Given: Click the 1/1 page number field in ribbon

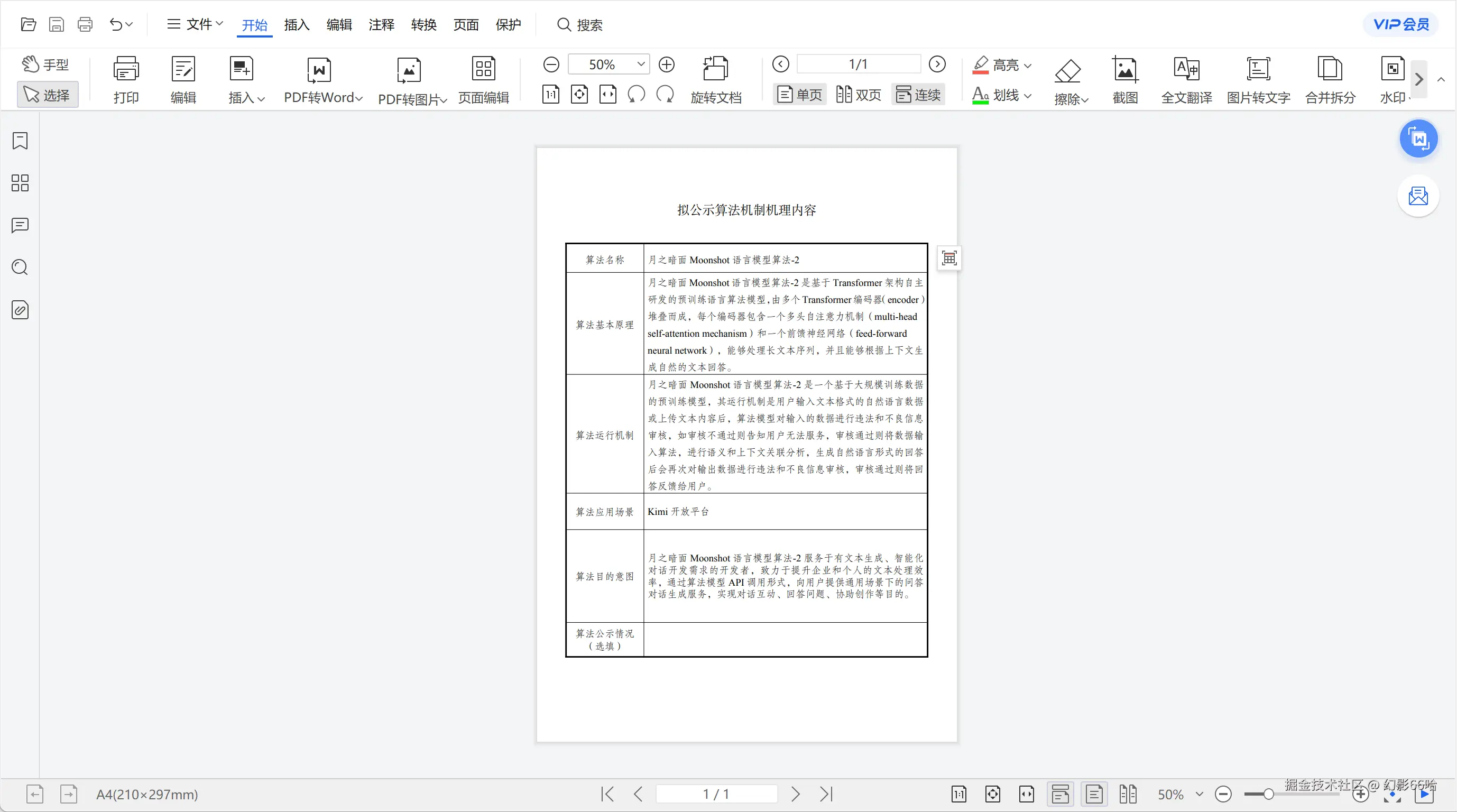Looking at the screenshot, I should click(858, 64).
